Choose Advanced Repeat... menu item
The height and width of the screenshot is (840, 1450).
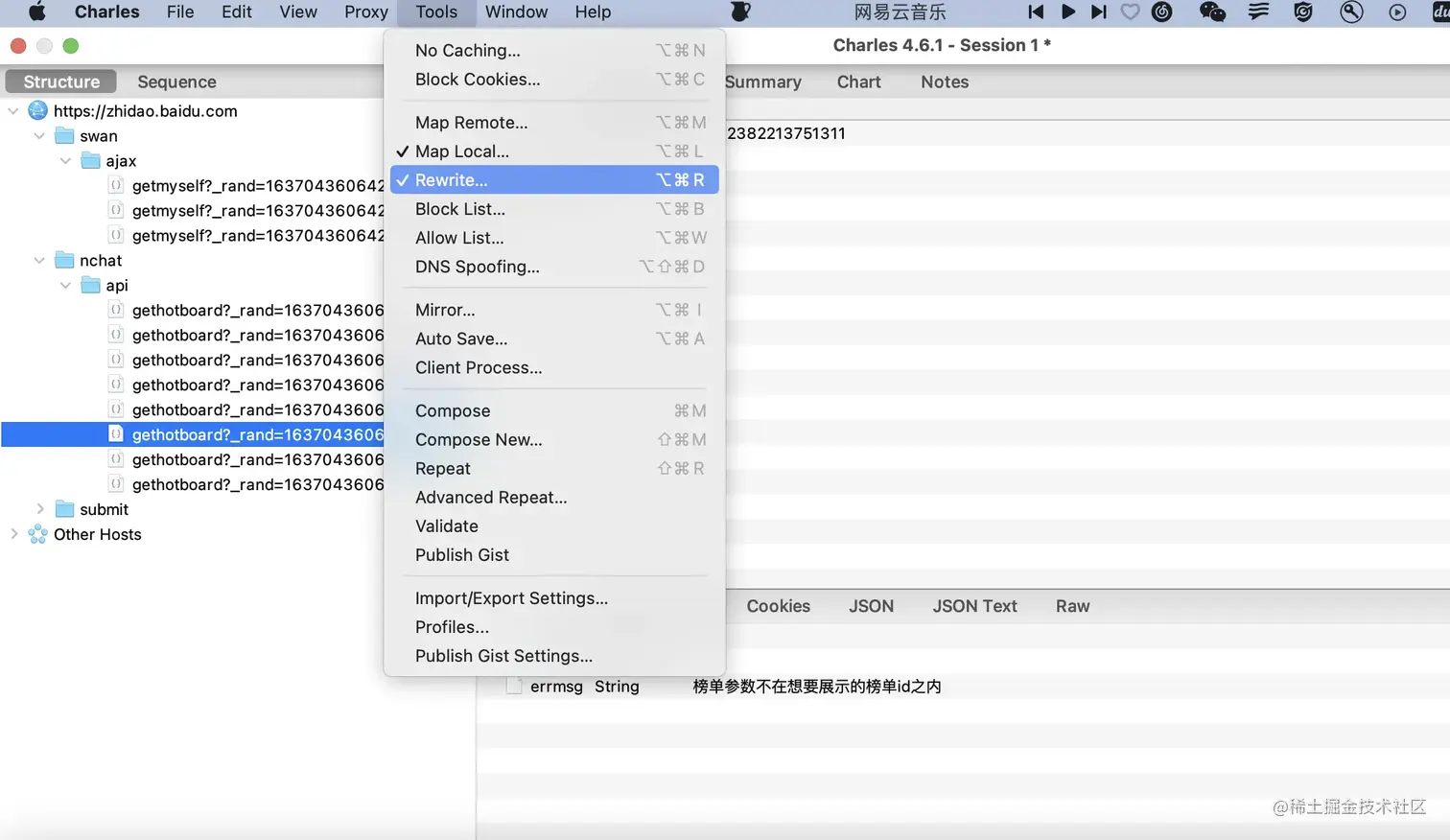[x=554, y=497]
